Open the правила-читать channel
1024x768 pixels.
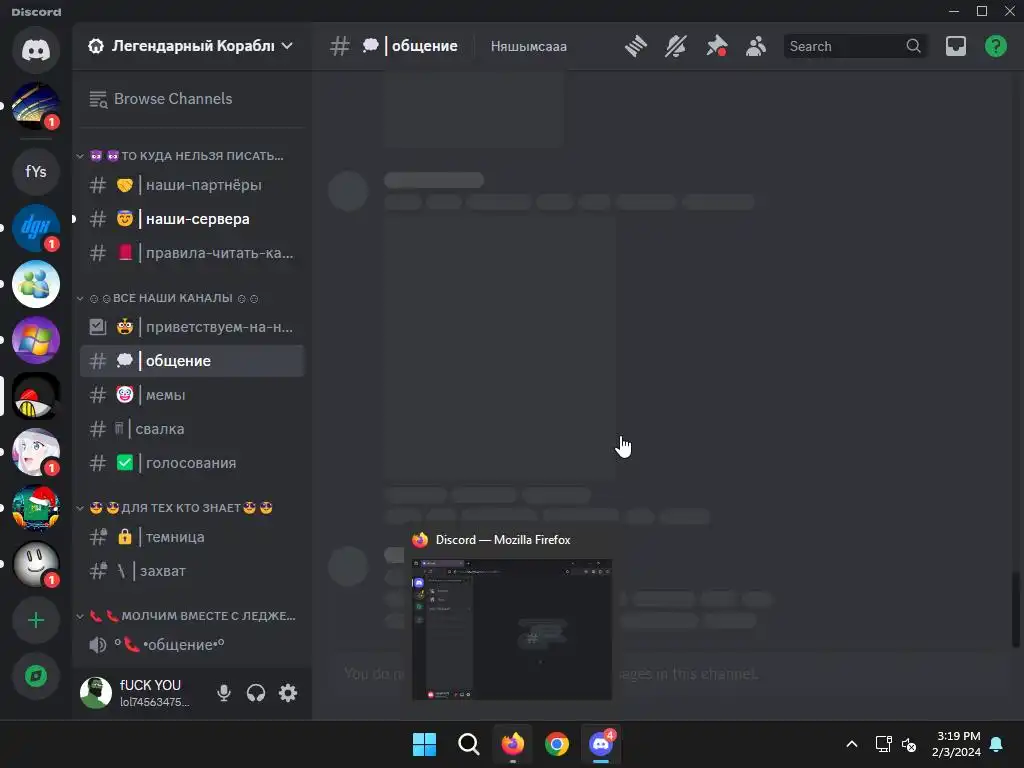(192, 253)
